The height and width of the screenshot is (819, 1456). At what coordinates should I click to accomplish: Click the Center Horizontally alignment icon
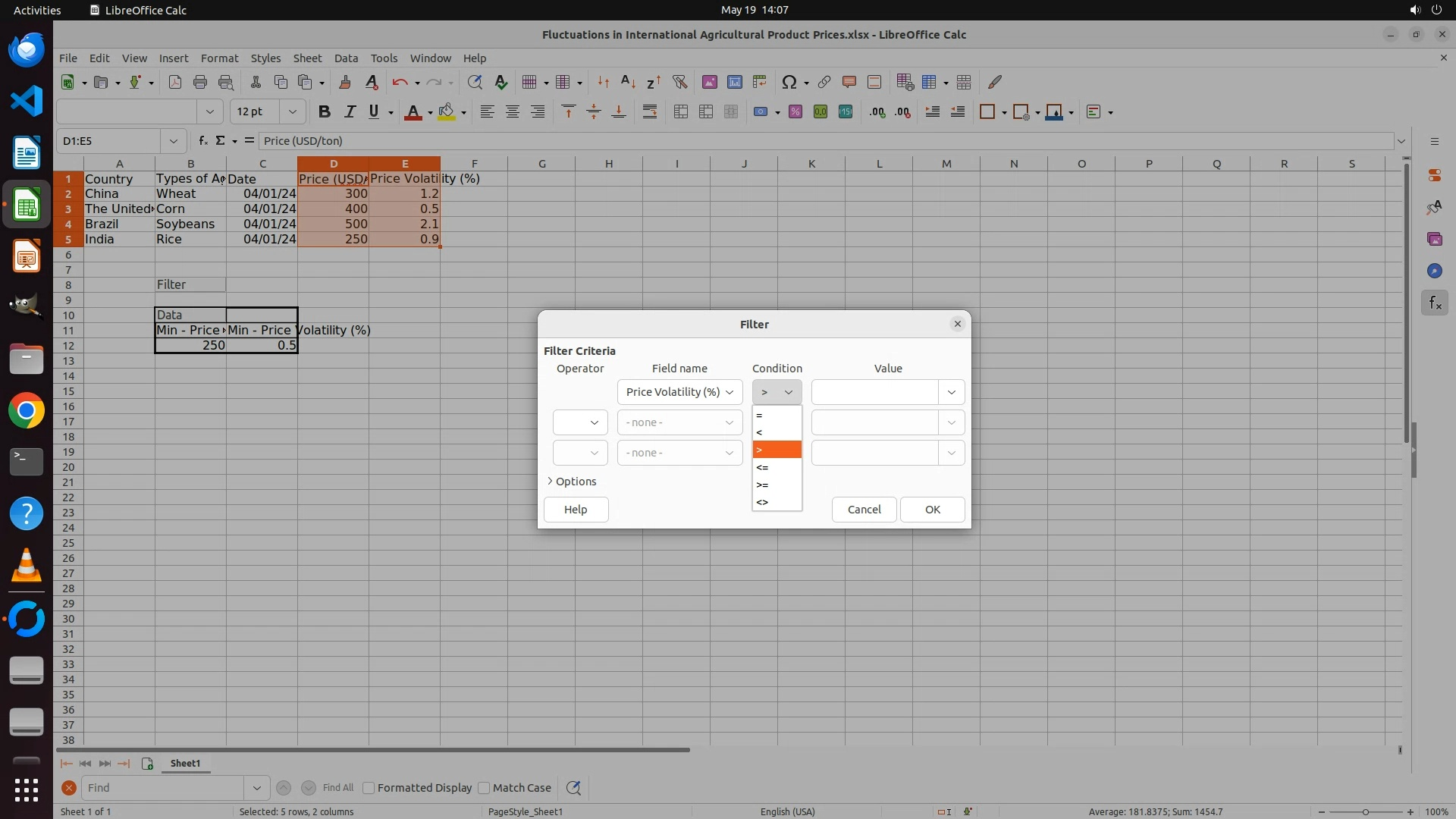click(x=513, y=112)
